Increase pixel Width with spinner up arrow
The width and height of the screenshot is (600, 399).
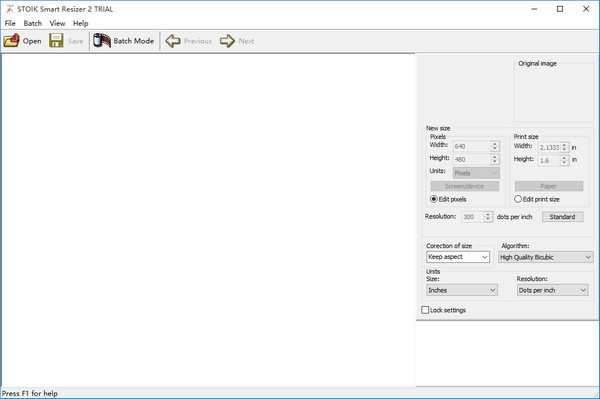pos(495,144)
